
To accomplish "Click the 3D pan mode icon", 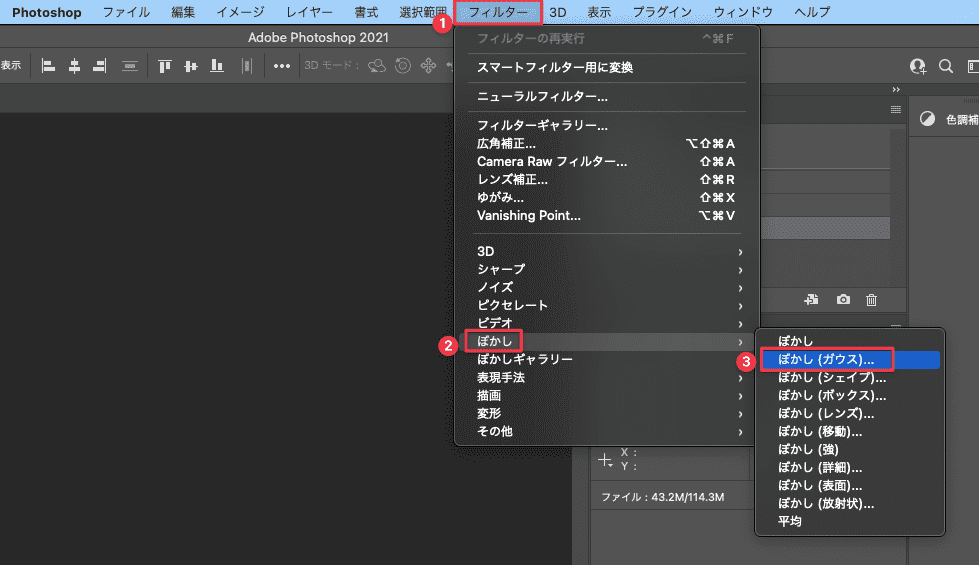I will [428, 66].
